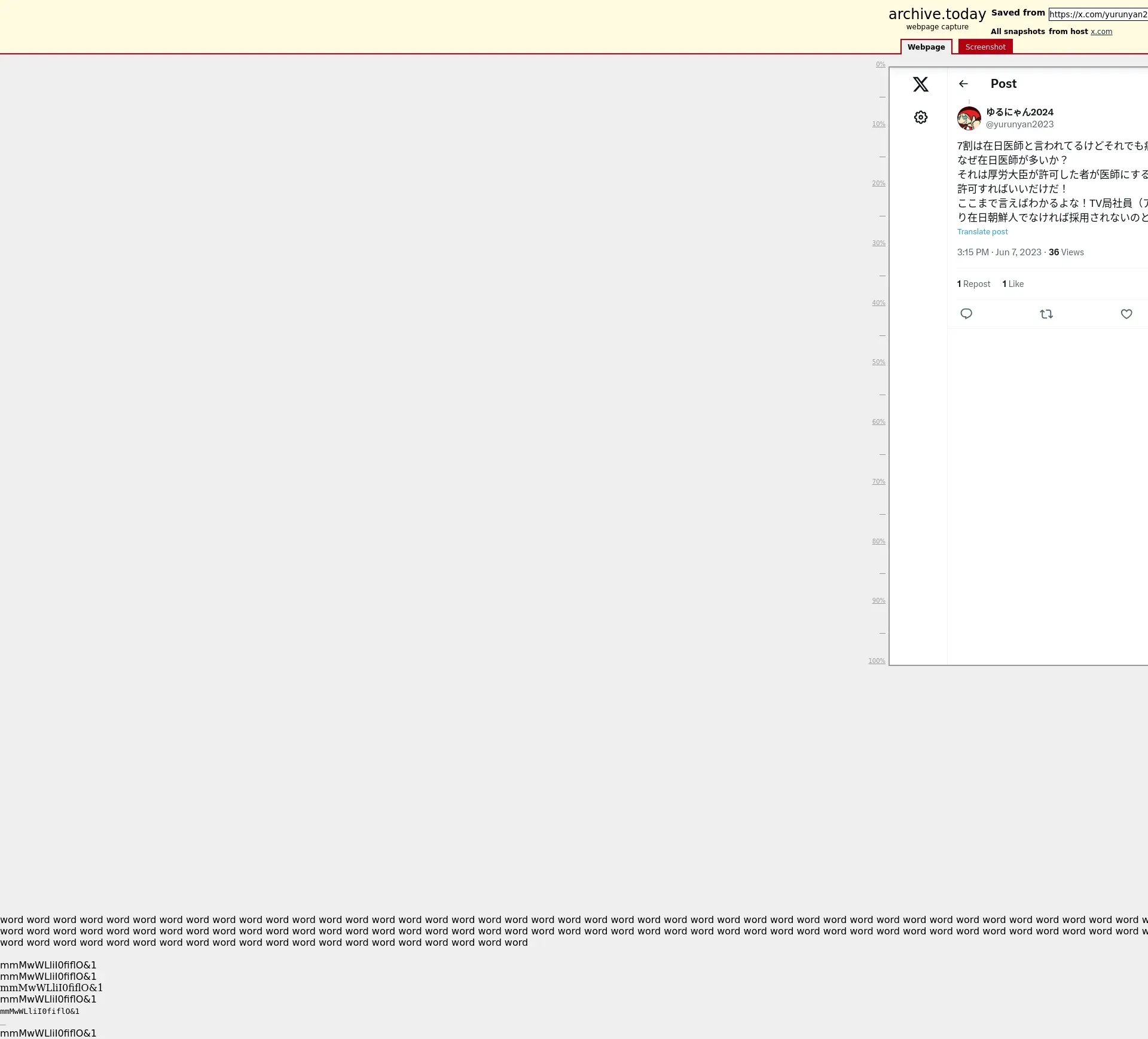Click the repost arrows icon
This screenshot has height=1039, width=1148.
[x=1046, y=314]
